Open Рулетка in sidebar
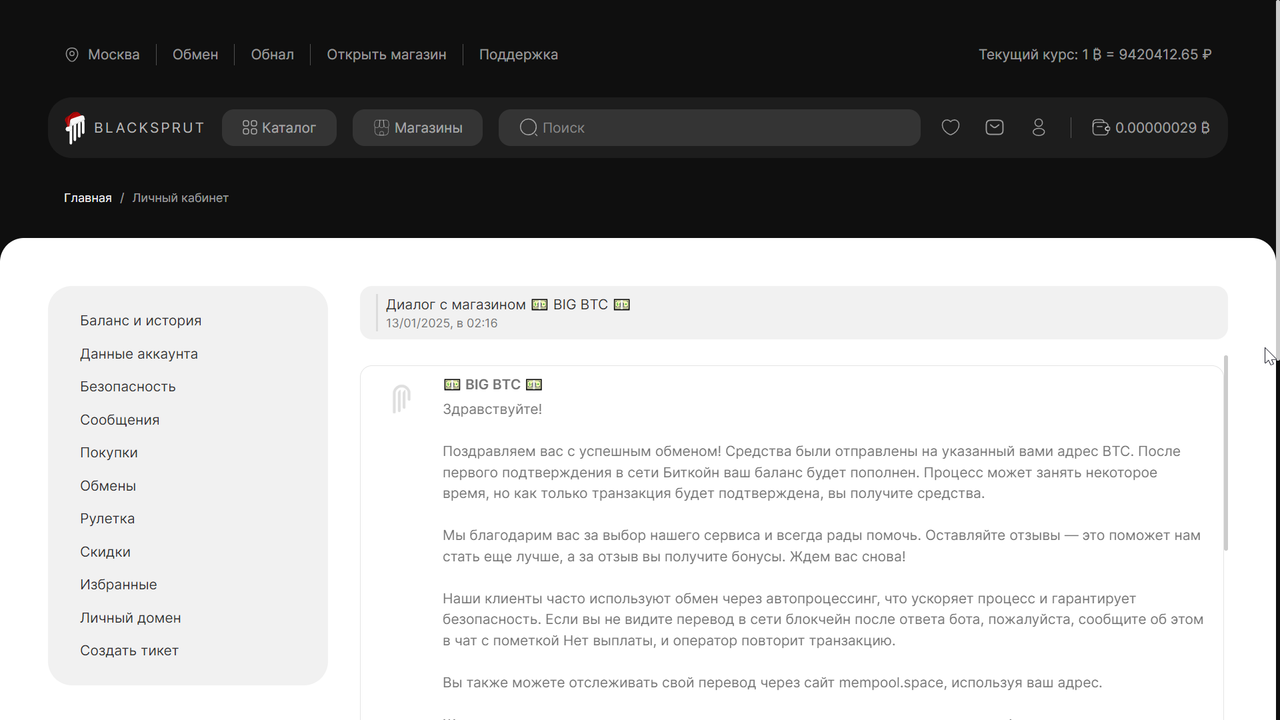The image size is (1280, 720). [107, 519]
